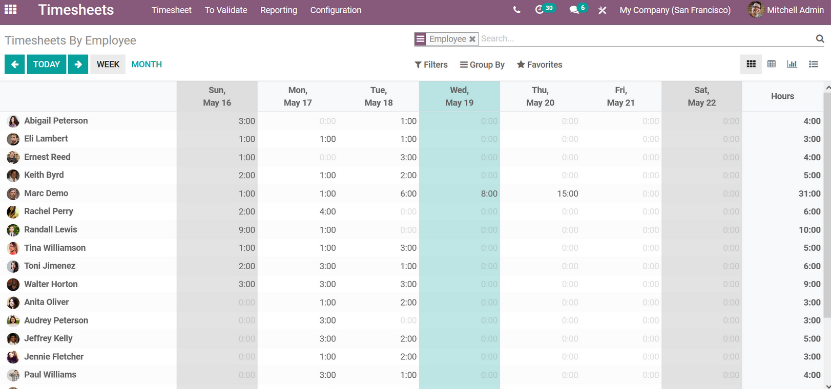Open the Reporting menu
Image resolution: width=831 pixels, height=389 pixels.
pos(279,10)
